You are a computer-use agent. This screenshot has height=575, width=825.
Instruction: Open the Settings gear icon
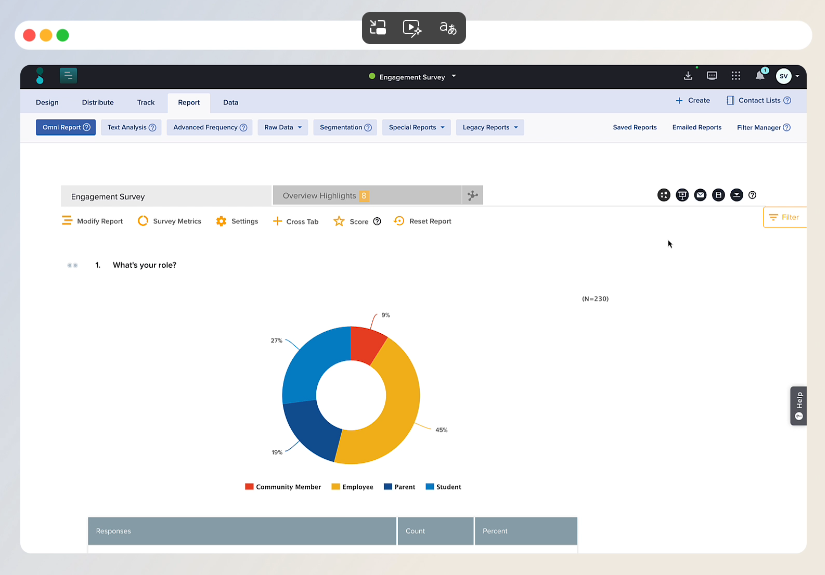(x=221, y=221)
